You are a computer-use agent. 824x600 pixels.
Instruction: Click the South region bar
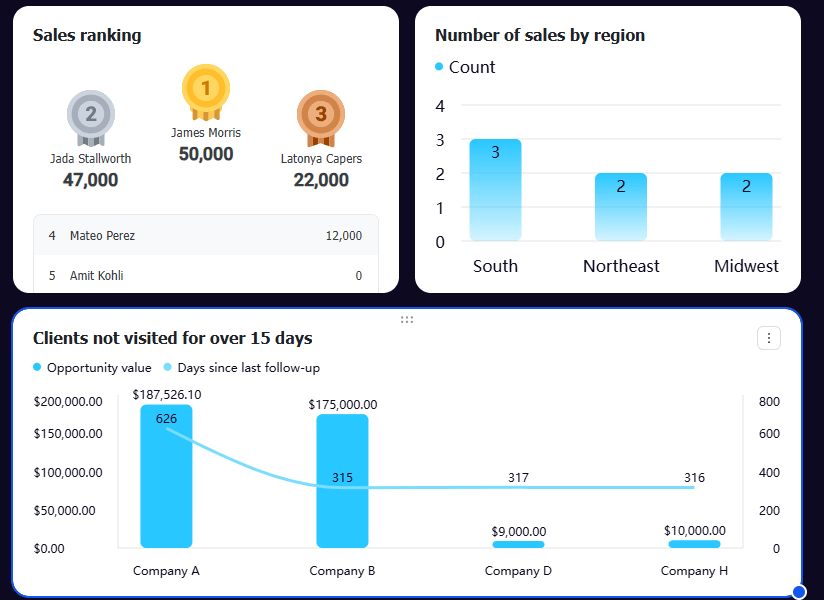(x=495, y=190)
